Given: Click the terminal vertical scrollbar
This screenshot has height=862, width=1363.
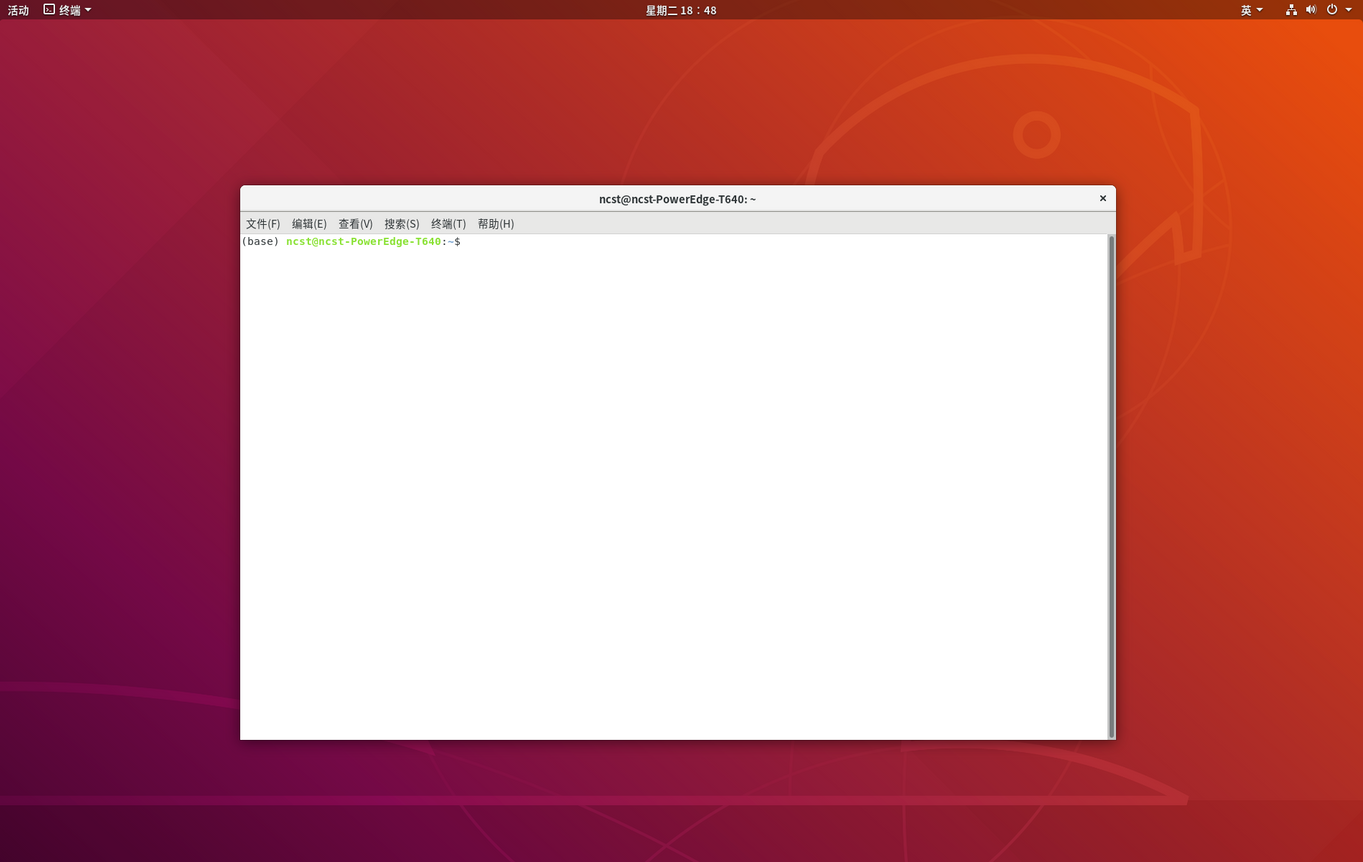Looking at the screenshot, I should coord(1111,486).
